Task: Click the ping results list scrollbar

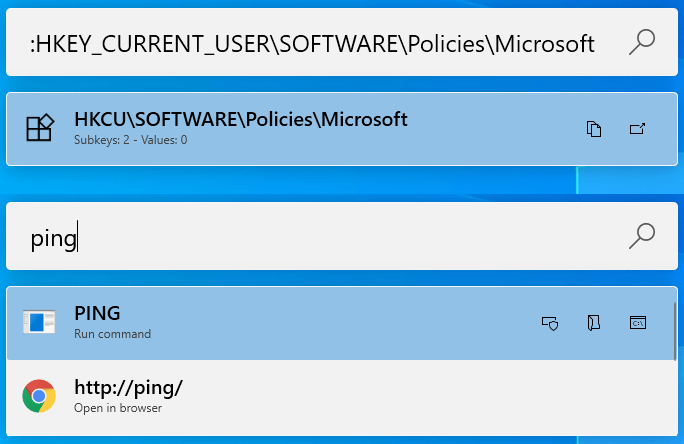Action: click(675, 331)
